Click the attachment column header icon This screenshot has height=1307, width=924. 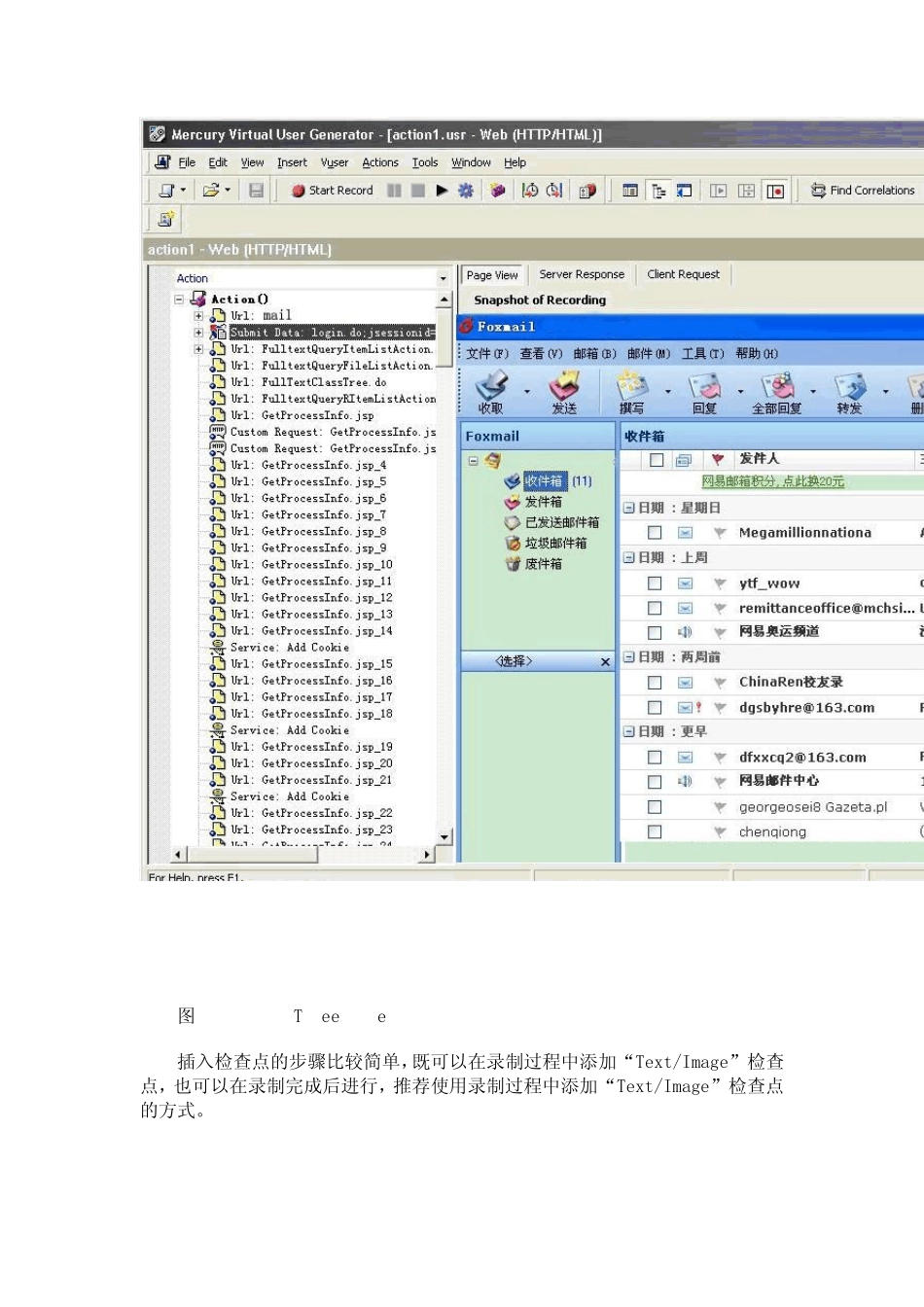point(684,459)
